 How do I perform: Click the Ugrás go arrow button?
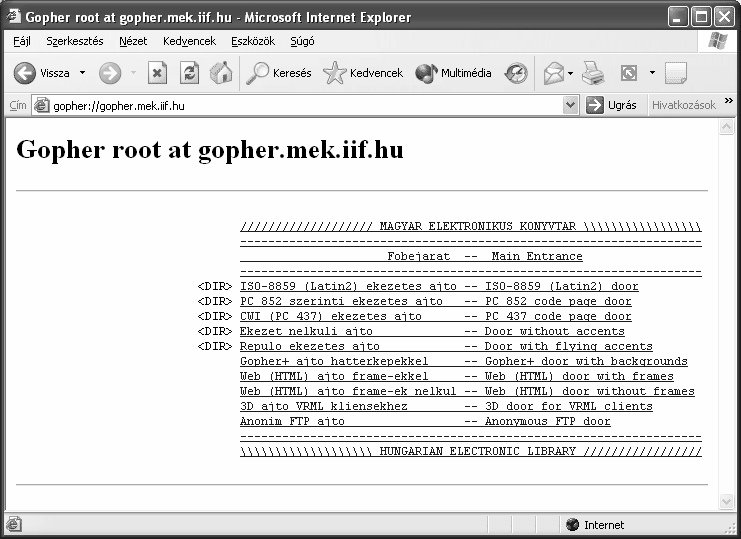point(612,105)
